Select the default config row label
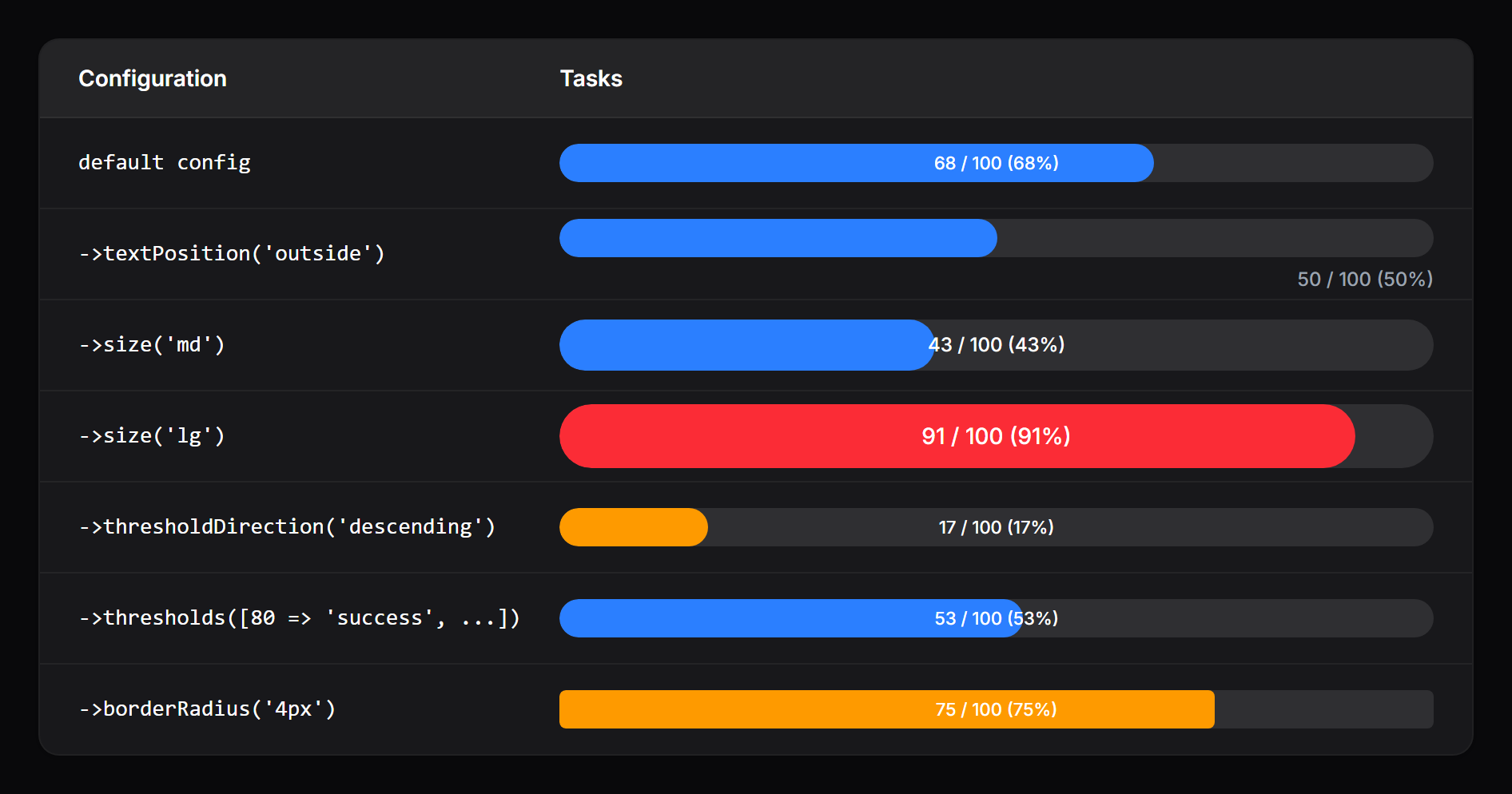 (x=164, y=162)
